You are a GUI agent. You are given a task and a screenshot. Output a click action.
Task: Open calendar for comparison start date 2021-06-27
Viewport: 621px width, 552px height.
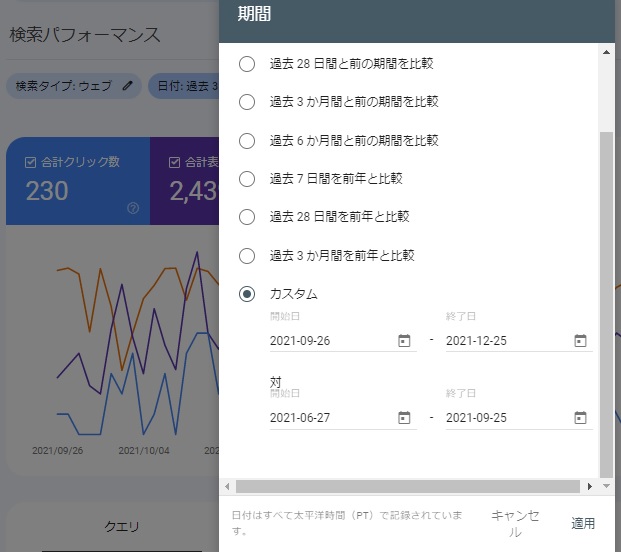coord(404,418)
